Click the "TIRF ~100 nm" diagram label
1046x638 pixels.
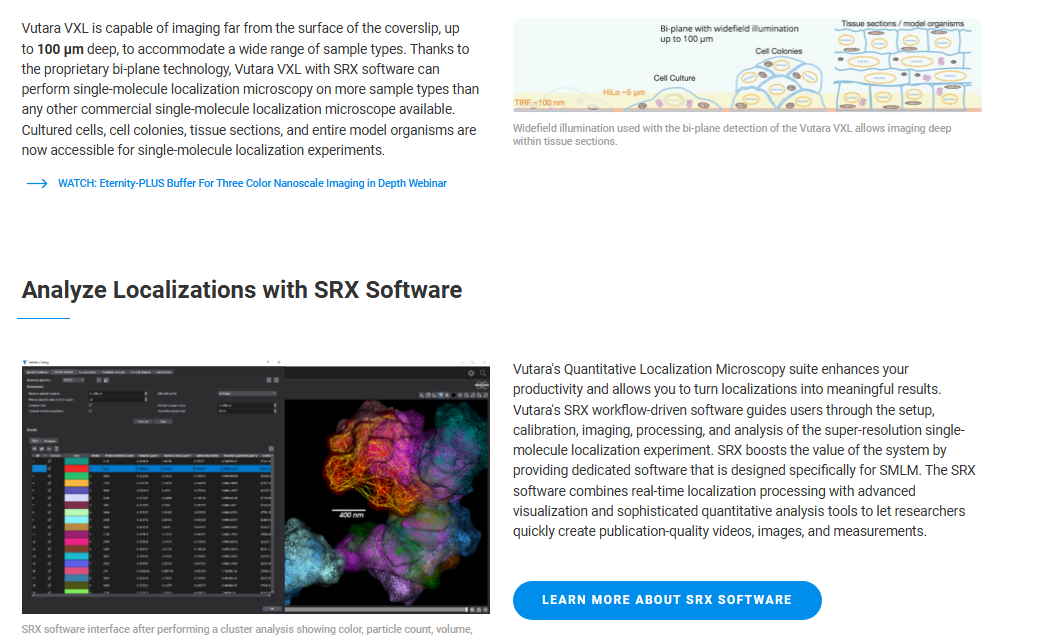540,103
